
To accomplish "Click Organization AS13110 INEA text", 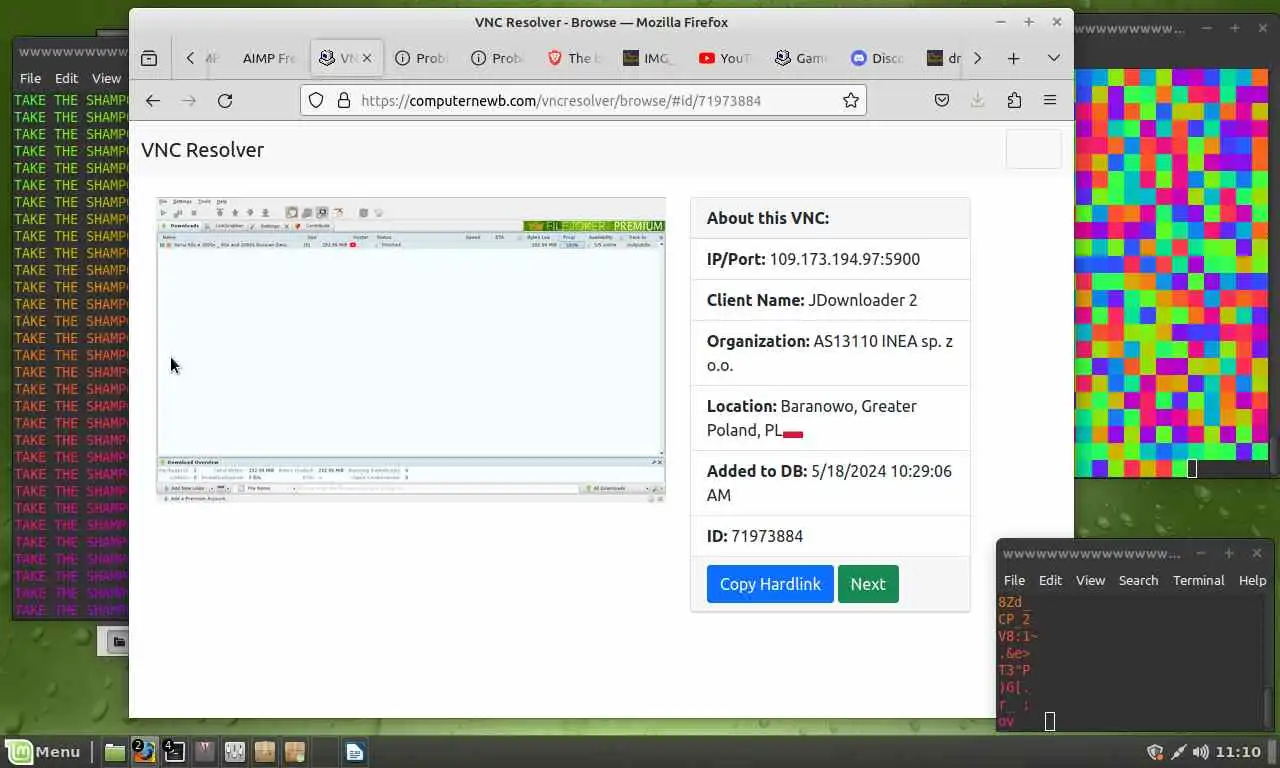I will (x=830, y=353).
